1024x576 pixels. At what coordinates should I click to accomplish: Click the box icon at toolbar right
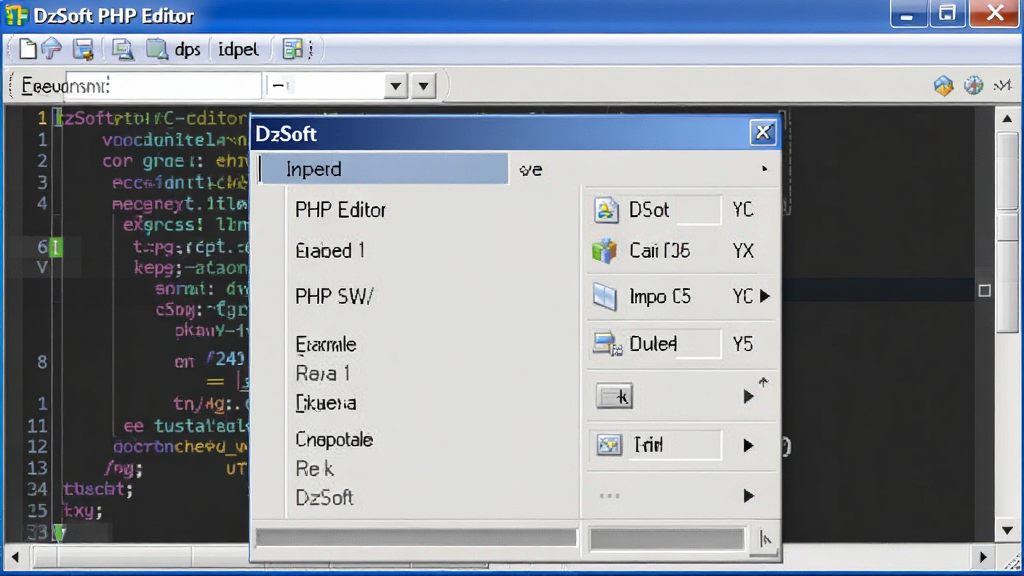coord(943,86)
